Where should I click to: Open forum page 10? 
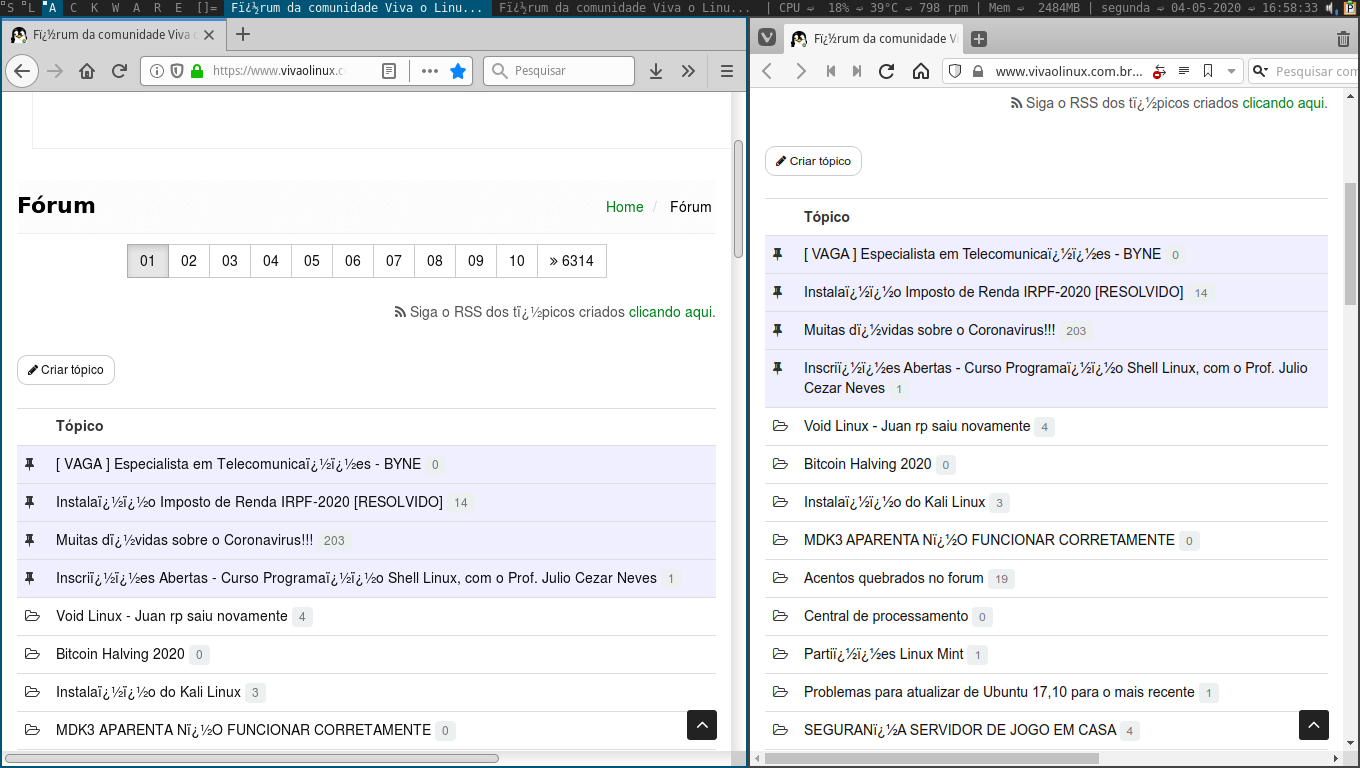(x=517, y=261)
